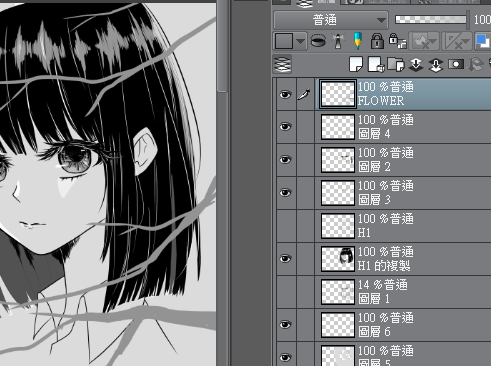The image size is (491, 366).
Task: Create a new vector layer
Action: click(x=376, y=64)
